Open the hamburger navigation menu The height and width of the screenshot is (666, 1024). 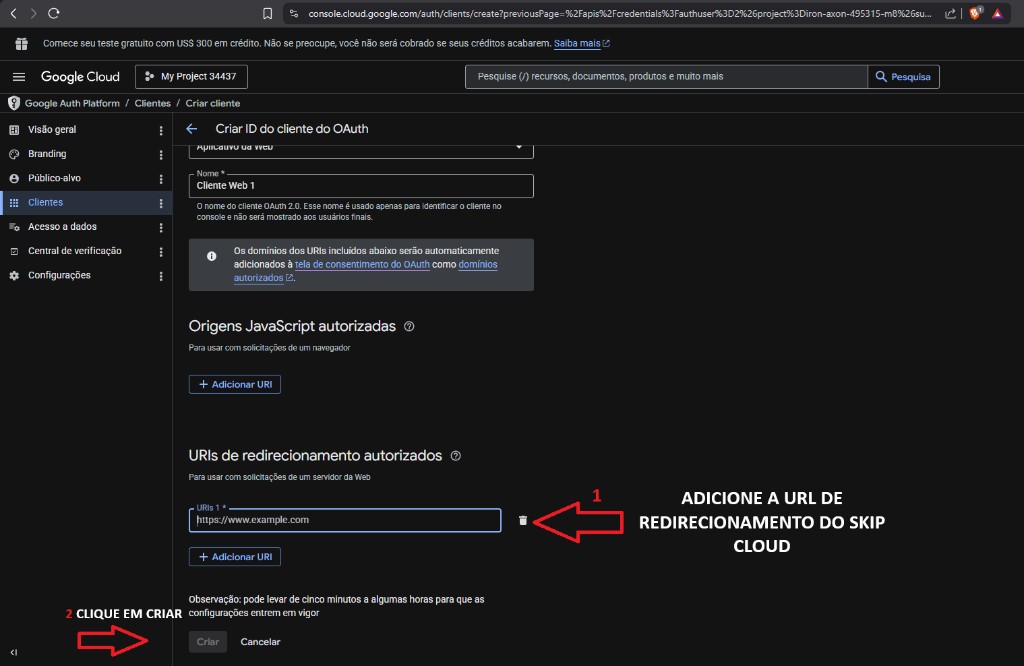click(x=19, y=77)
